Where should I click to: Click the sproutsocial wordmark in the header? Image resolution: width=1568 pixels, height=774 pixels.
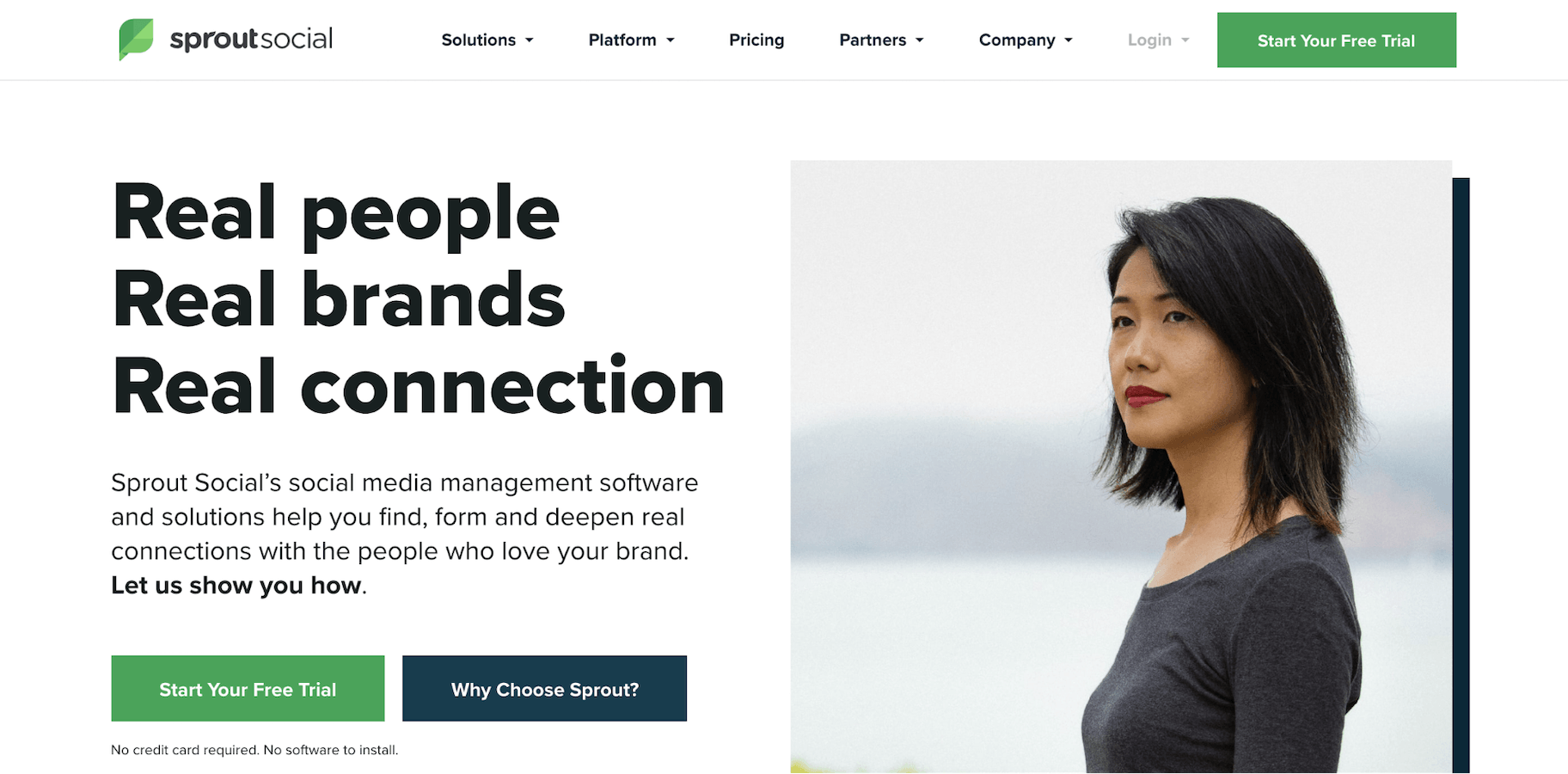pyautogui.click(x=251, y=40)
